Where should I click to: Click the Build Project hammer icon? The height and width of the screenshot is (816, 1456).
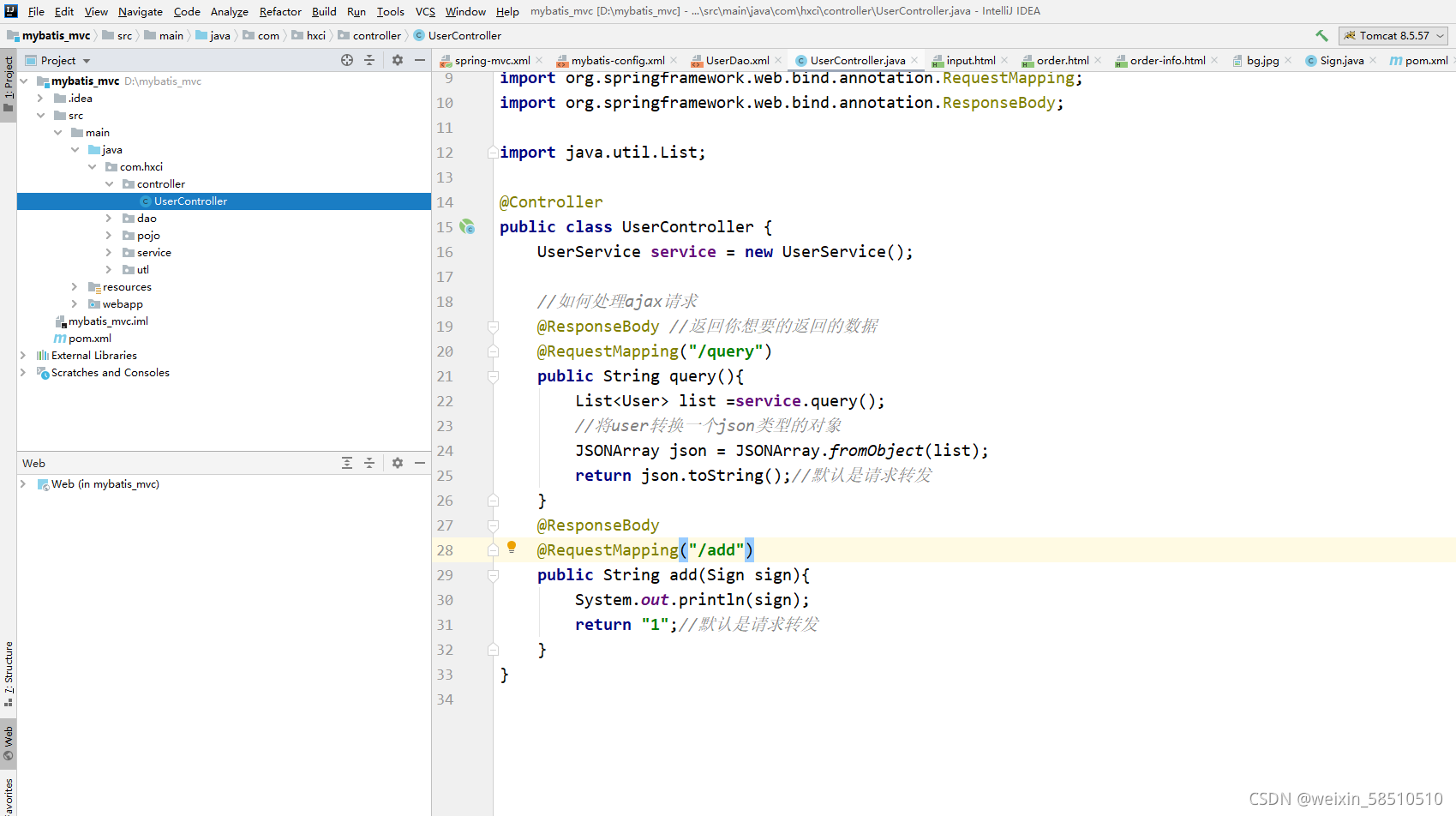(1321, 35)
